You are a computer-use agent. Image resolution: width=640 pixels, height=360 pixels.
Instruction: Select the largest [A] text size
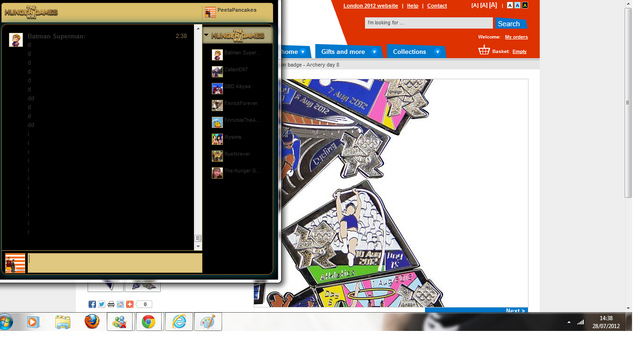[493, 5]
